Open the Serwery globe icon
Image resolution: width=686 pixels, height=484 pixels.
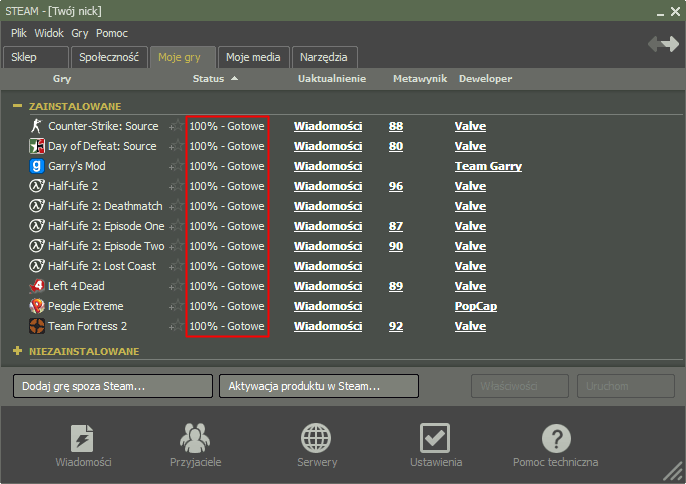pyautogui.click(x=316, y=438)
